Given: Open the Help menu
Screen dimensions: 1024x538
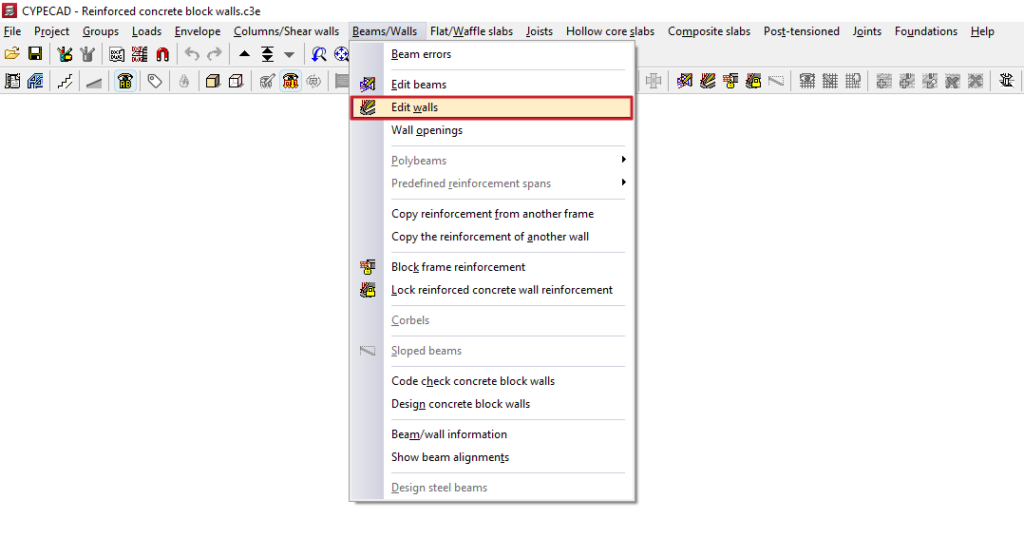Looking at the screenshot, I should coord(982,31).
